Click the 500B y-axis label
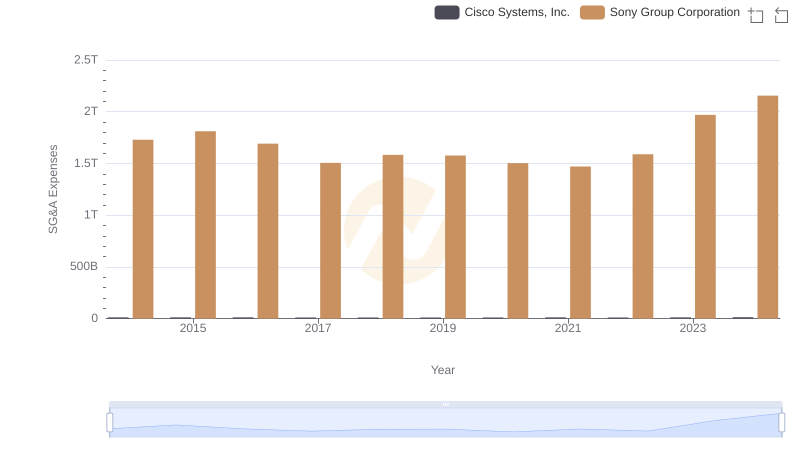The image size is (800, 461). pyautogui.click(x=84, y=266)
